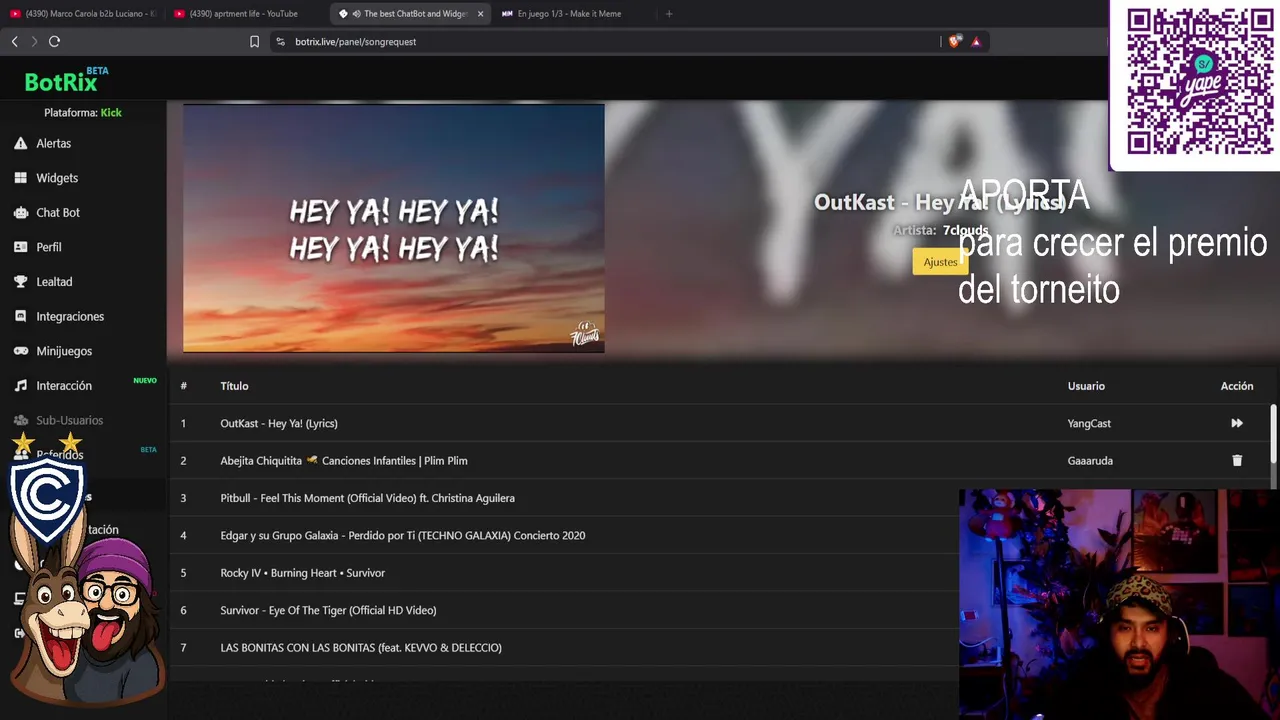The height and width of the screenshot is (720, 1280).
Task: Open the Widgets sidebar section
Action: point(57,178)
